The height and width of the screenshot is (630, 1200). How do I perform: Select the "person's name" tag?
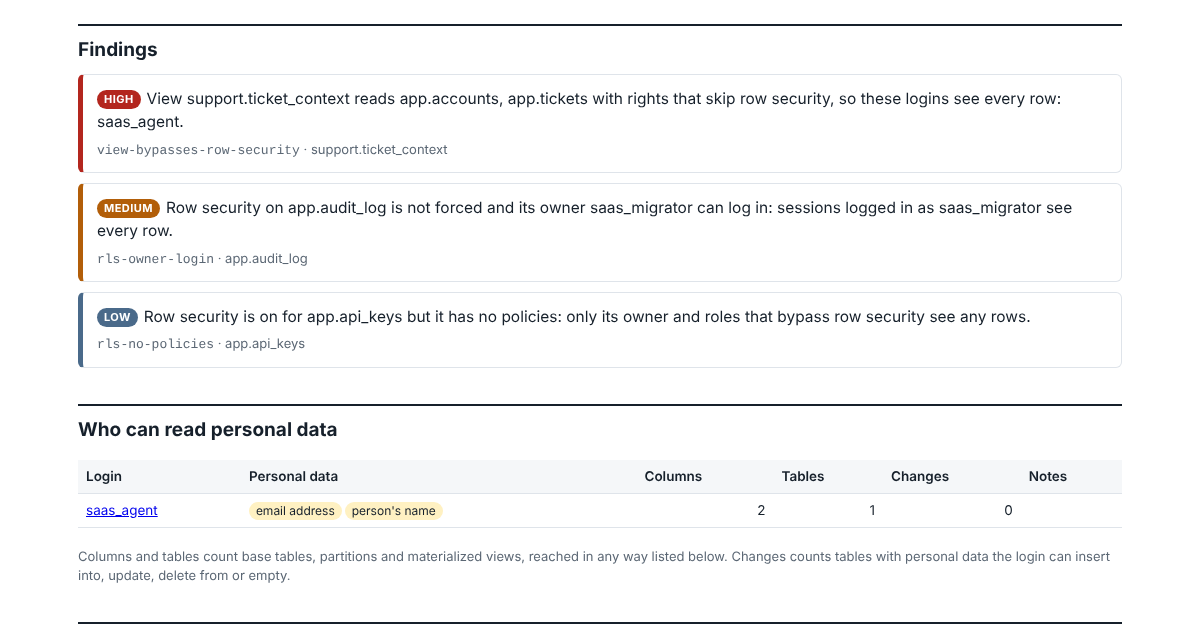(x=394, y=511)
